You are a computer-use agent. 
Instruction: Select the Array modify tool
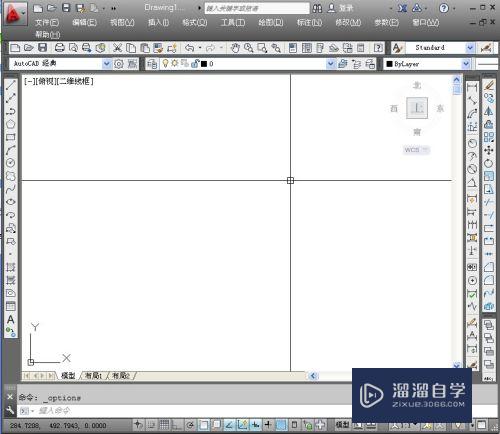point(489,137)
